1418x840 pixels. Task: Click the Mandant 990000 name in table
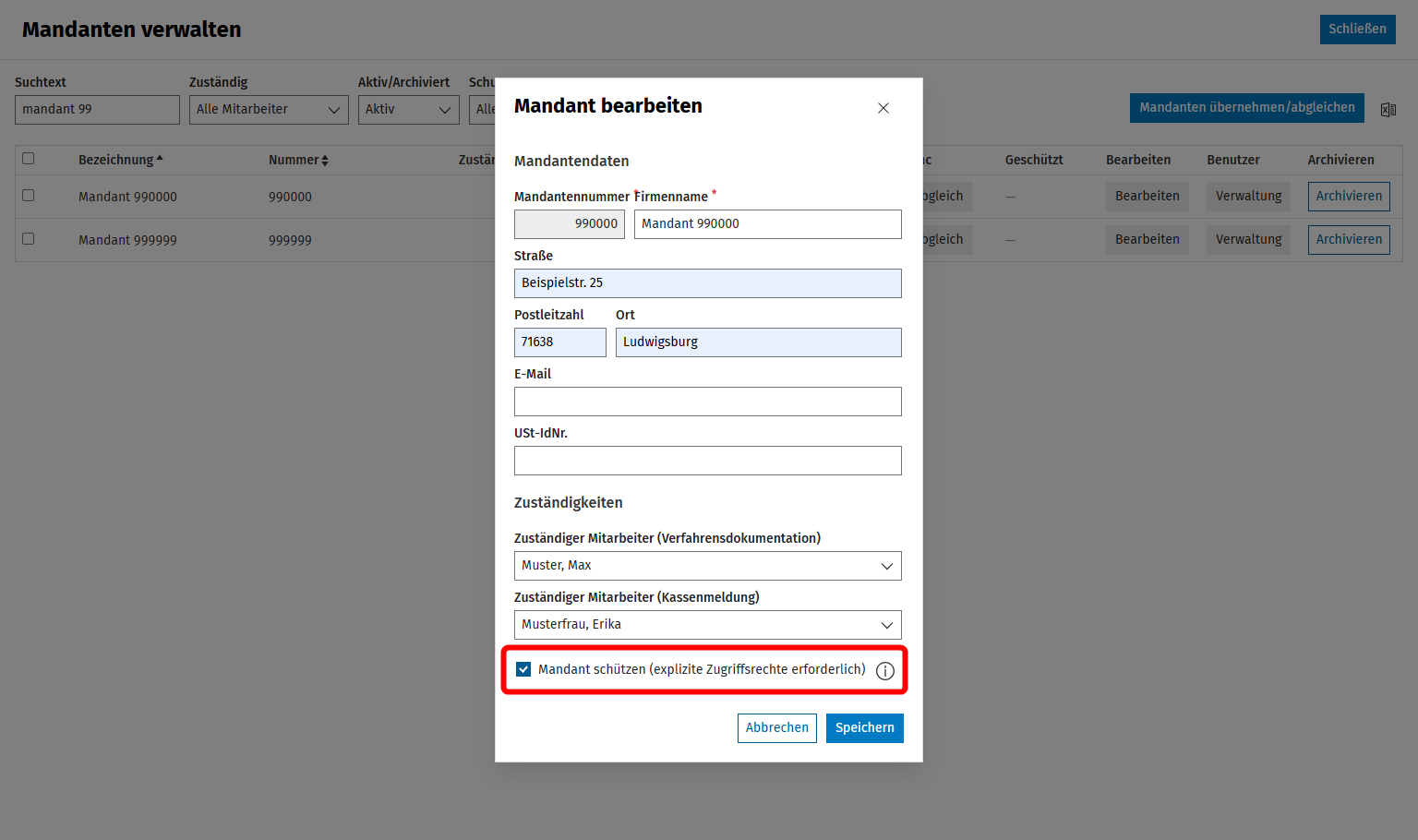coord(127,197)
